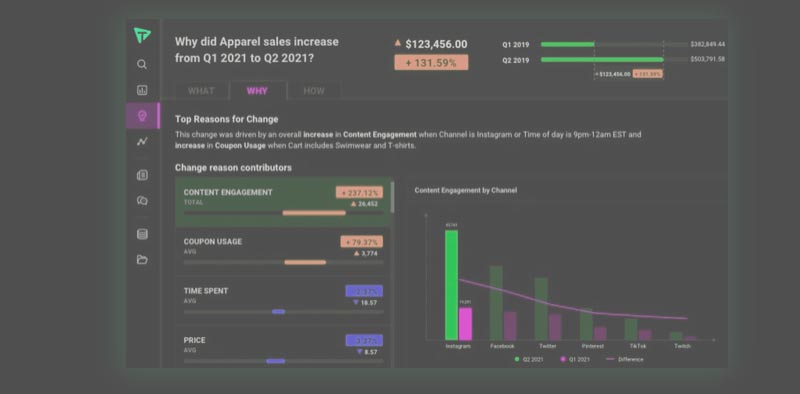Open the folder sidebar icon
Image resolution: width=800 pixels, height=394 pixels.
pos(142,260)
